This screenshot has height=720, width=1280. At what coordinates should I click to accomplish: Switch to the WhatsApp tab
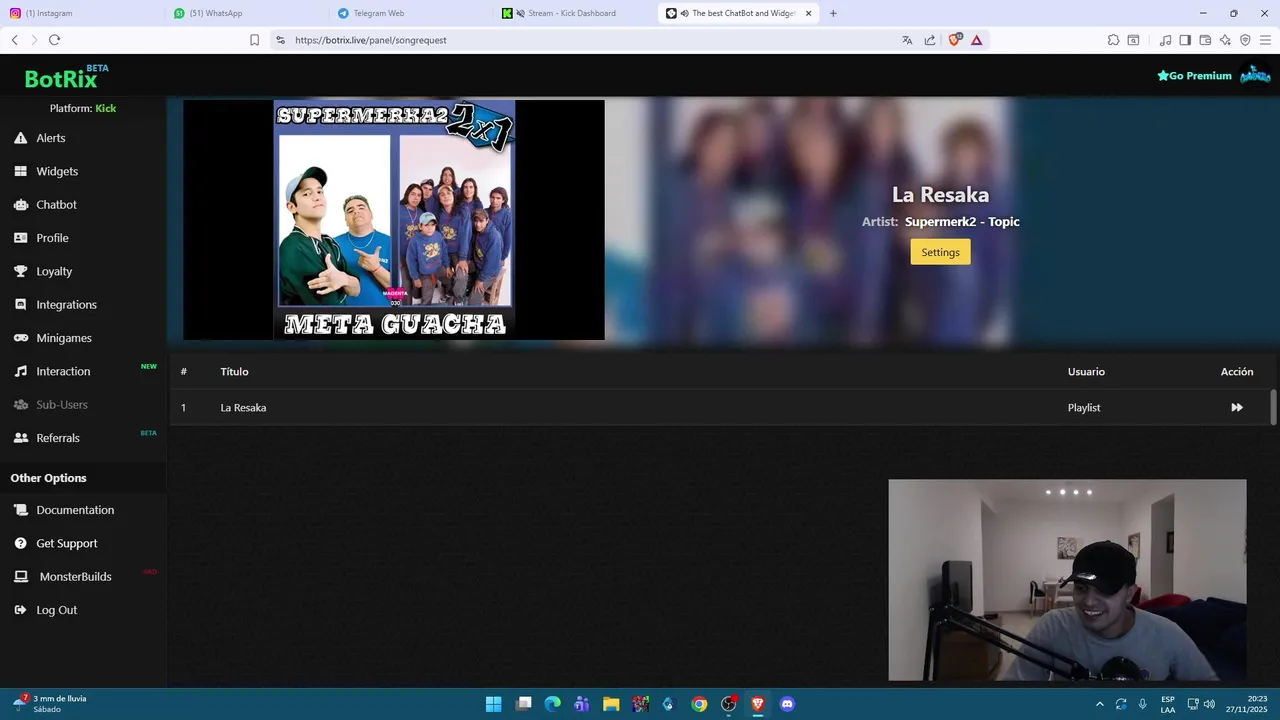[245, 13]
